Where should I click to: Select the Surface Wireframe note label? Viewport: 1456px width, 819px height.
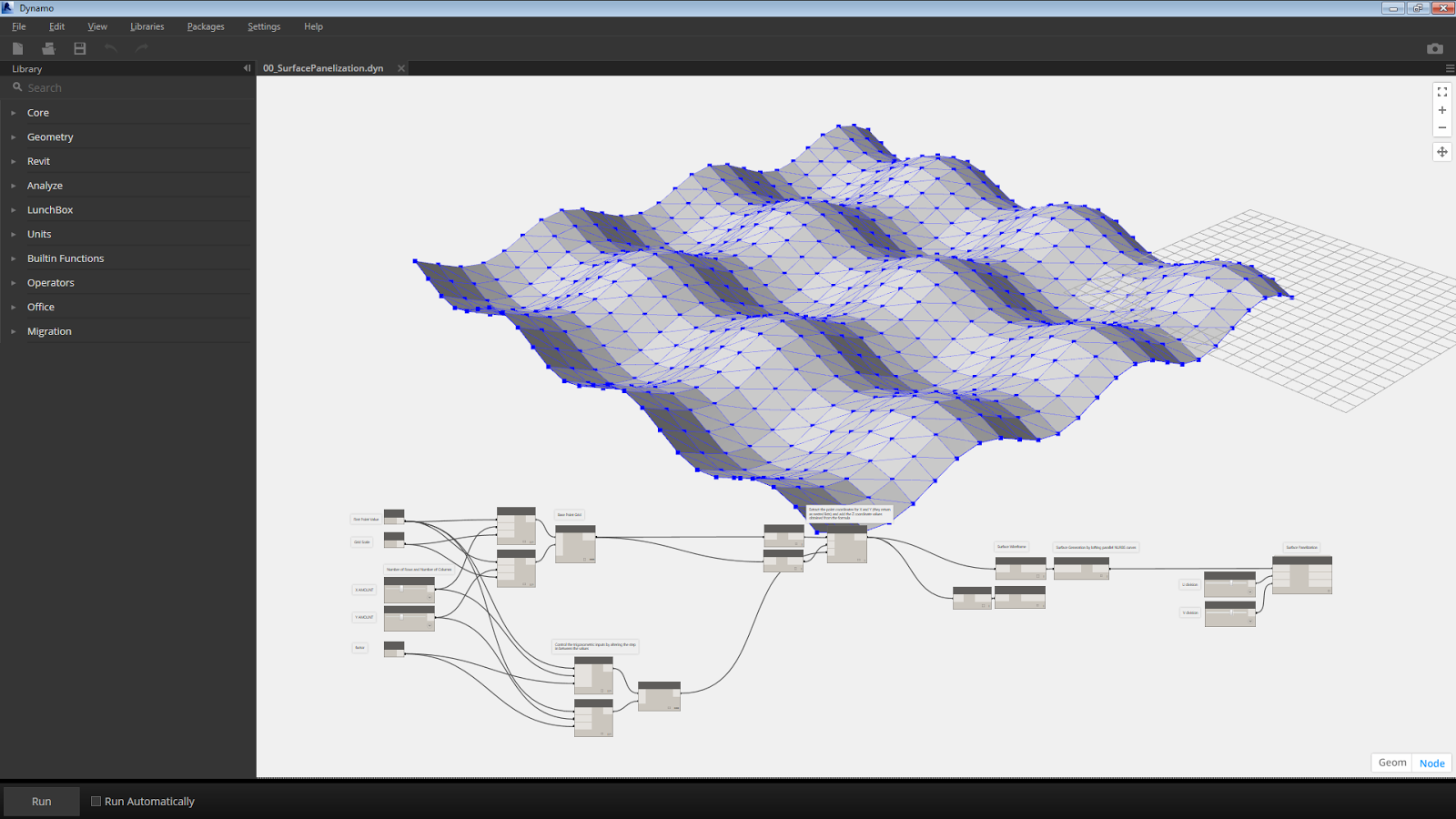click(x=1012, y=547)
